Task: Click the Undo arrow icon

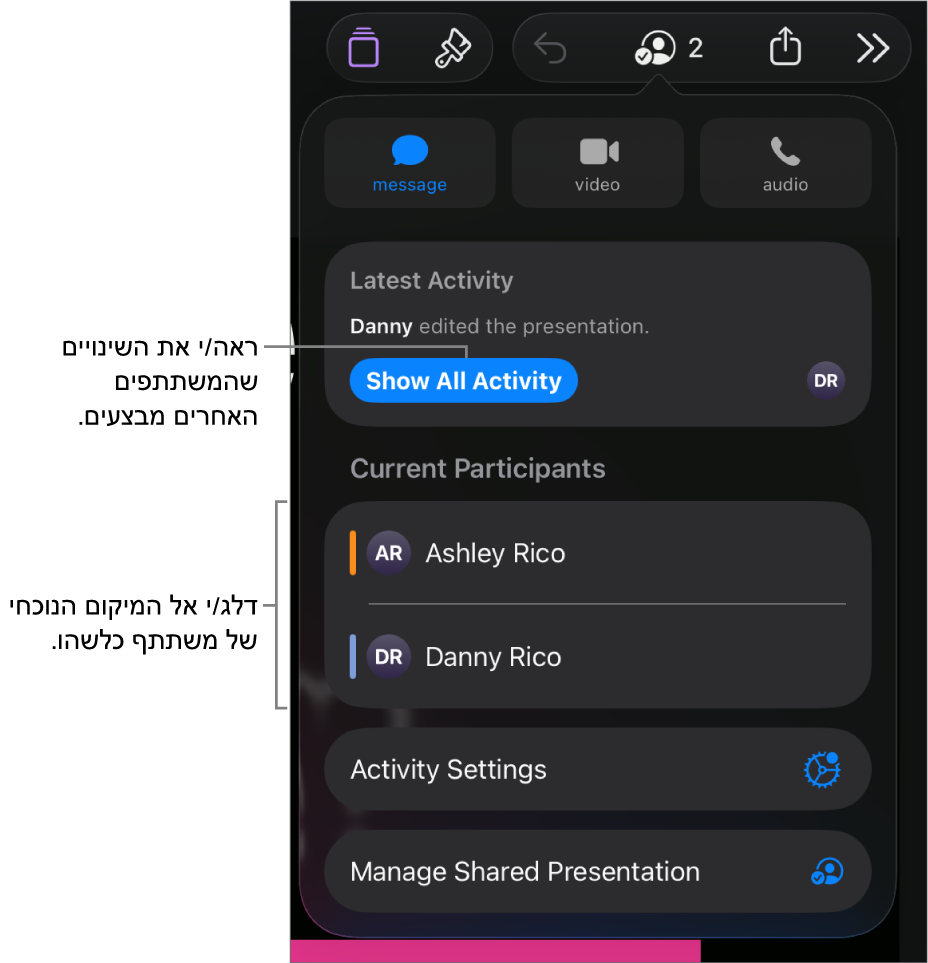Action: pos(550,49)
